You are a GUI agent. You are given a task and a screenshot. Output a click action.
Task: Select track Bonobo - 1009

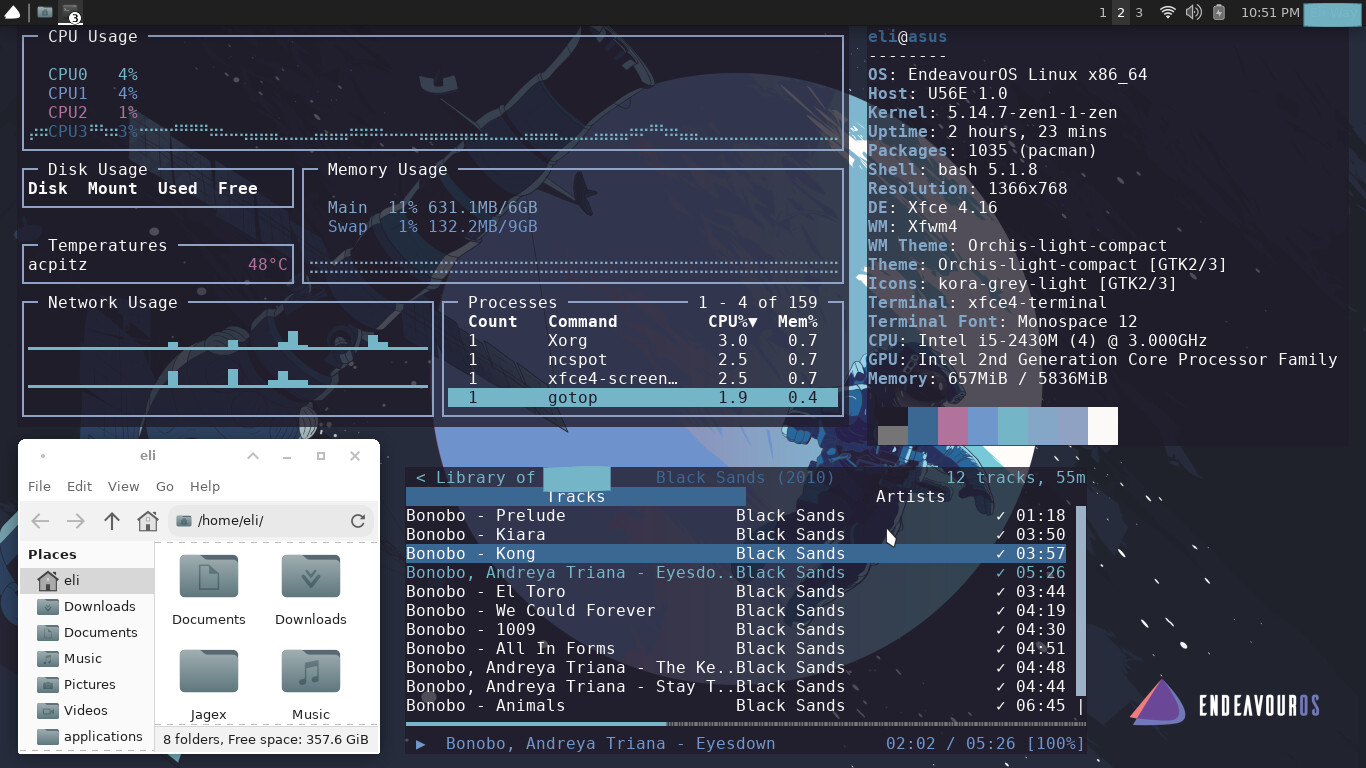point(736,630)
